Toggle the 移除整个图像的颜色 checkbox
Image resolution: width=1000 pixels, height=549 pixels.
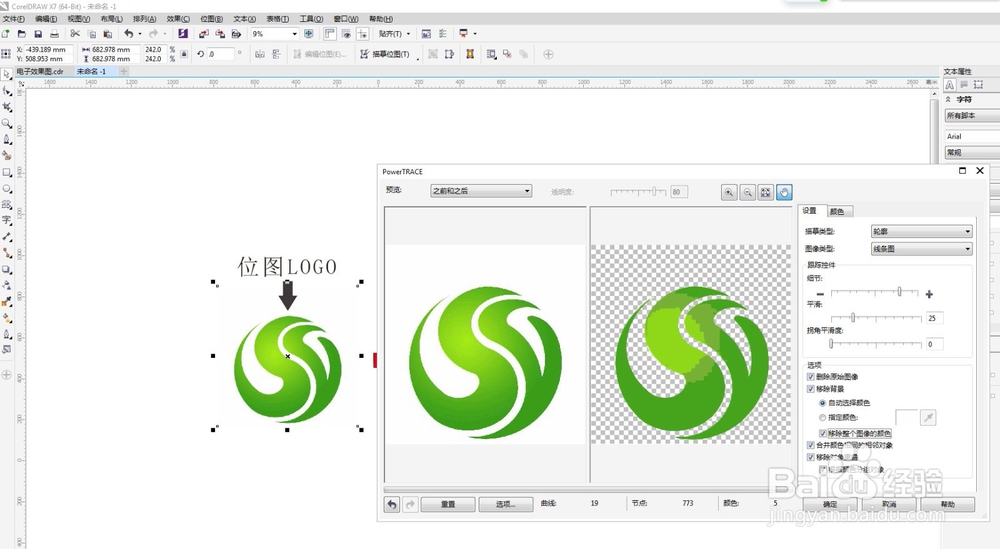coord(823,434)
